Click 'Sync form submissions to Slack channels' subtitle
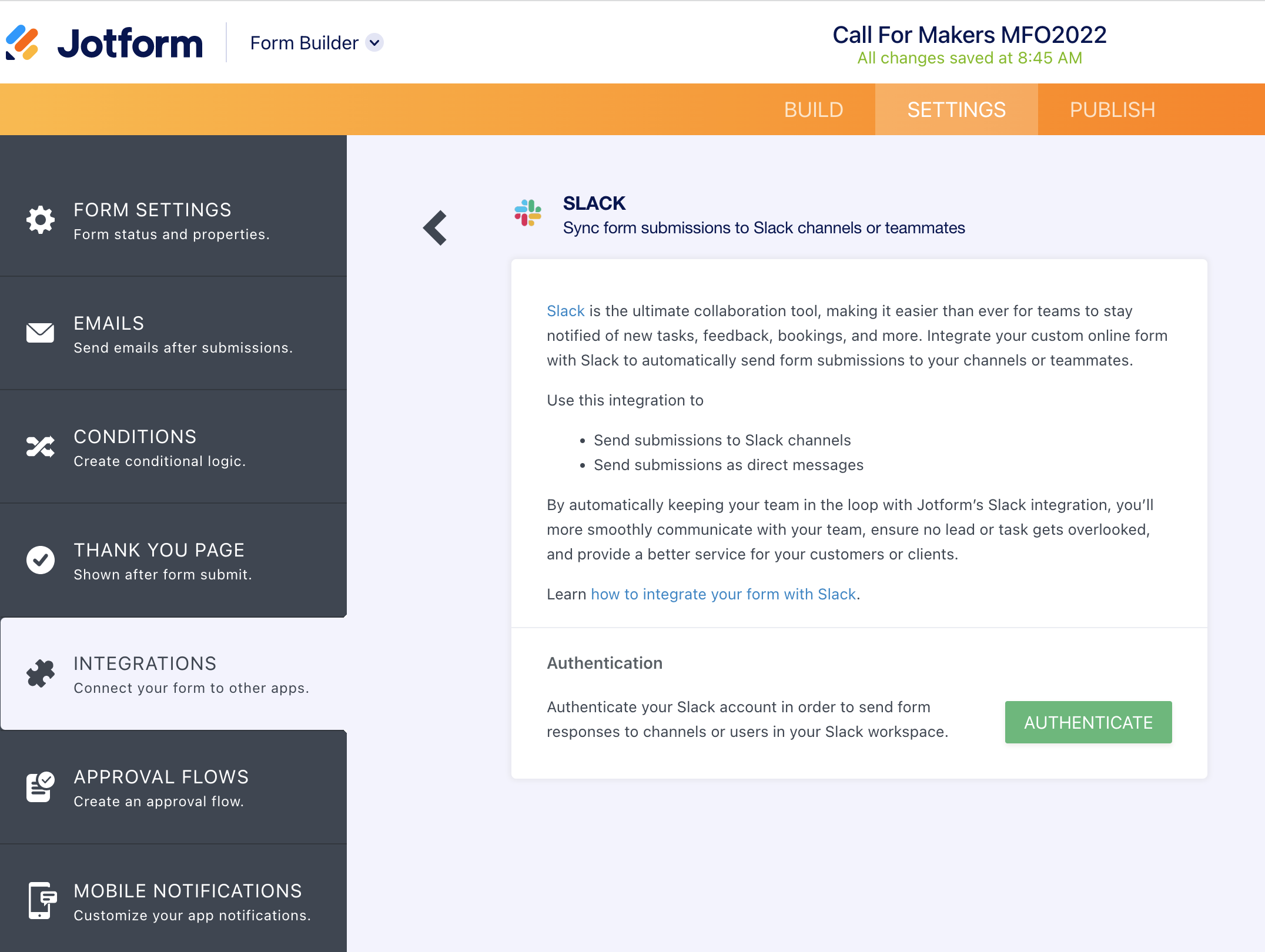This screenshot has width=1265, height=952. pyautogui.click(x=764, y=228)
